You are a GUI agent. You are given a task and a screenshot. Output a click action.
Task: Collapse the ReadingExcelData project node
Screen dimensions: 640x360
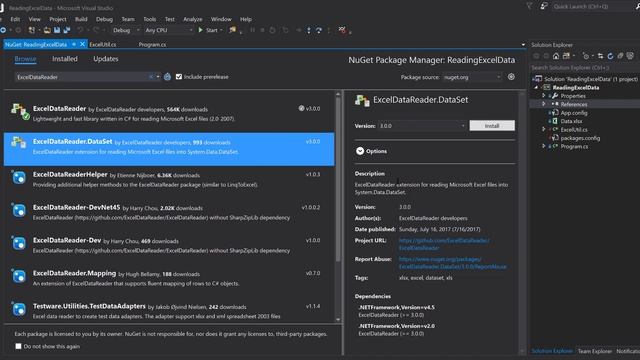(x=536, y=87)
